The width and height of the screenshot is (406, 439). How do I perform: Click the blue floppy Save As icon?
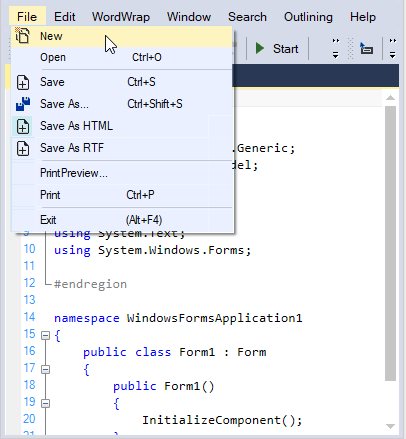[23, 104]
